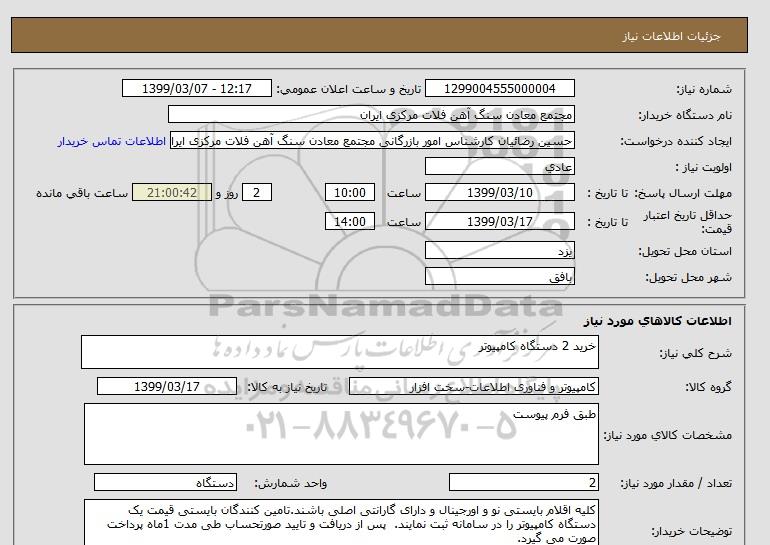The width and height of the screenshot is (770, 545).
Task: Select the delivery province field یزد
Action: 499,251
